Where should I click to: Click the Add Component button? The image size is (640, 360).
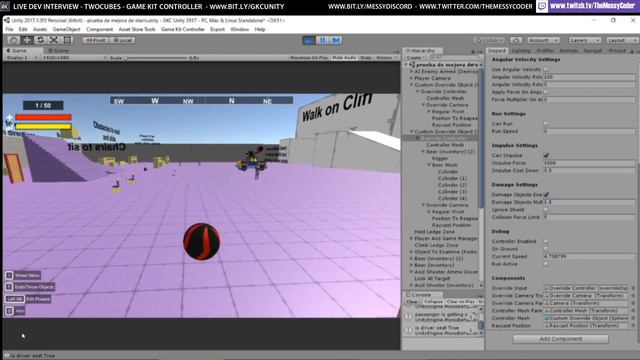click(560, 339)
